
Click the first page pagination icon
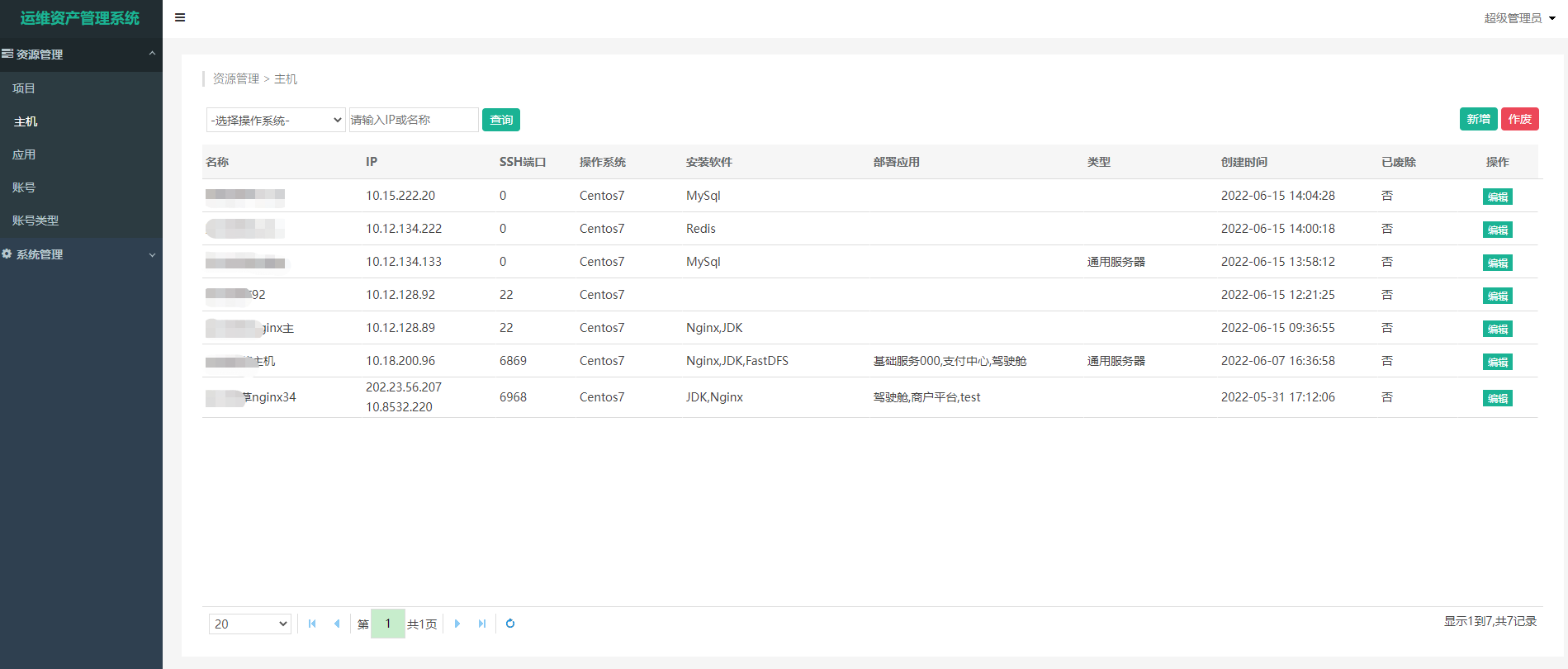tap(312, 624)
